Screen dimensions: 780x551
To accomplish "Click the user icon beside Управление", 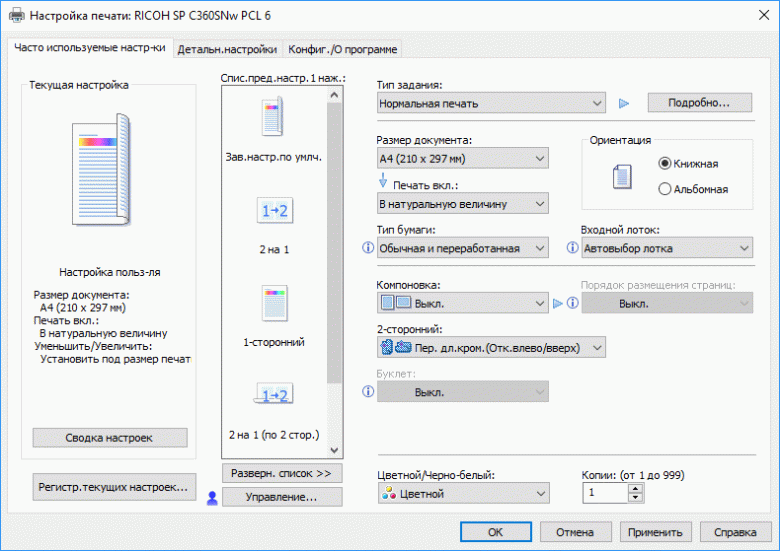I will [x=212, y=498].
